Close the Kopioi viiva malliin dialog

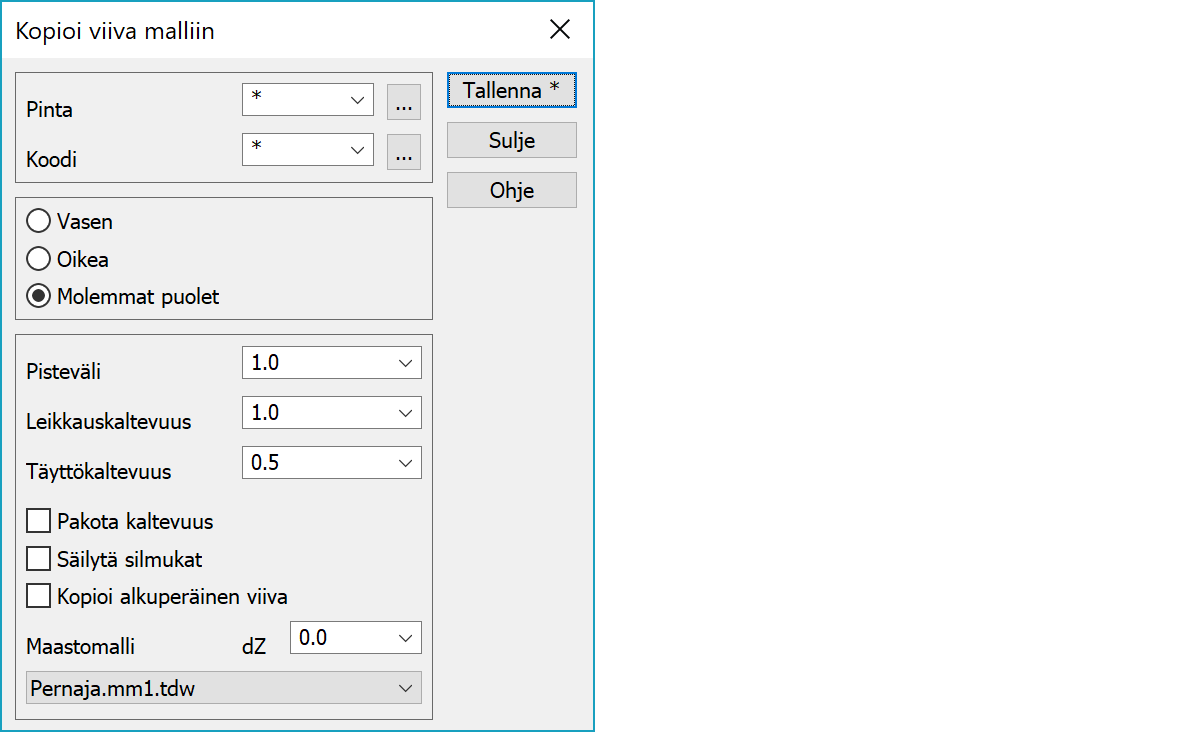pyautogui.click(x=560, y=30)
